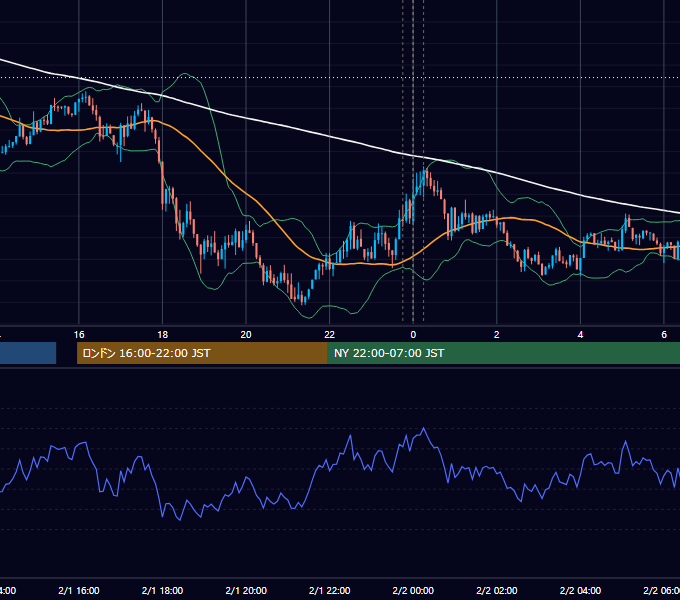Click the 2/2 02:00 date label
Viewport: 680px width, 600px height.
[497, 590]
